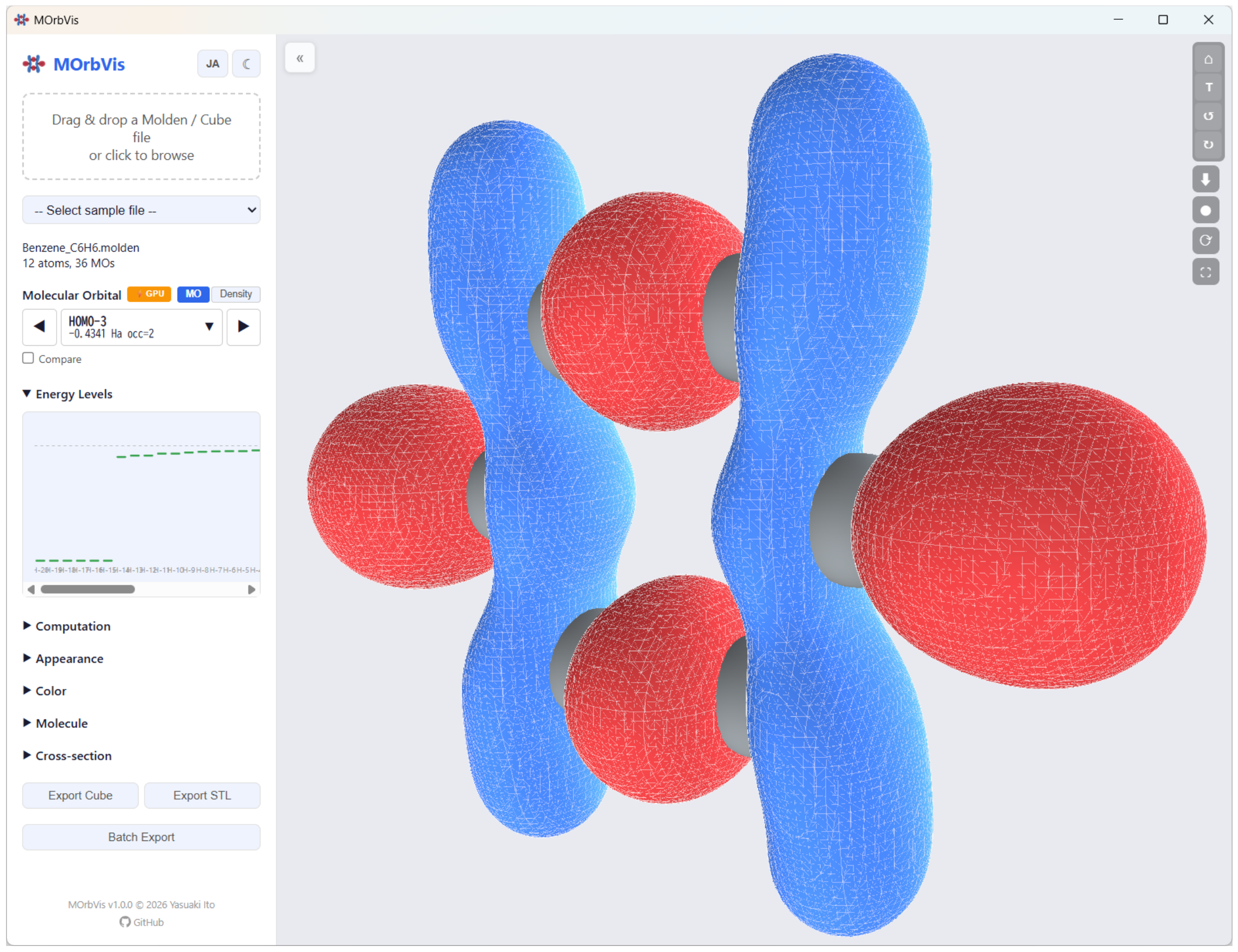Viewport: 1238px width, 952px height.
Task: Toggle the GPU badge
Action: coord(149,294)
